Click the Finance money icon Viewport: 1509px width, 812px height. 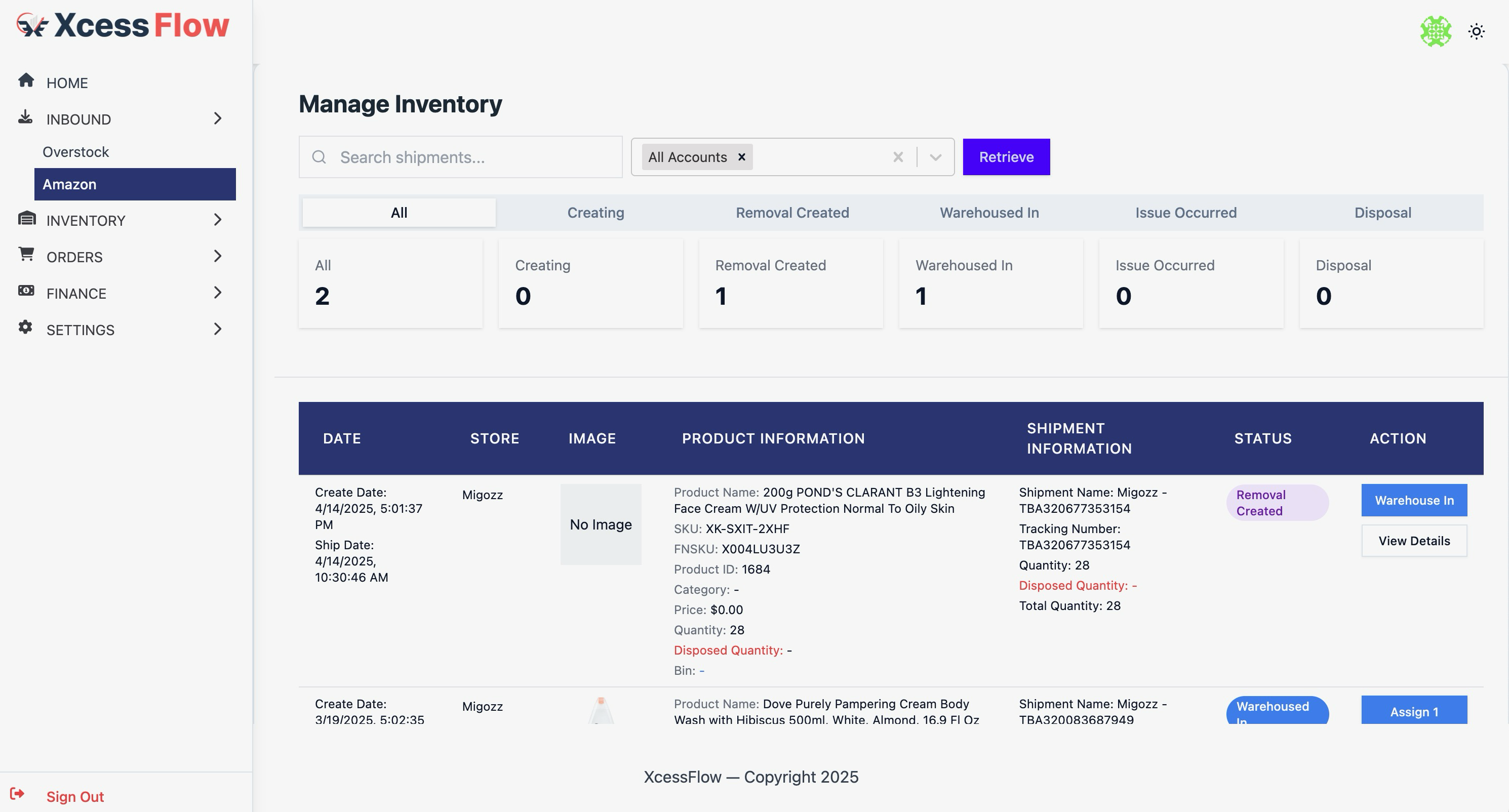(x=26, y=291)
